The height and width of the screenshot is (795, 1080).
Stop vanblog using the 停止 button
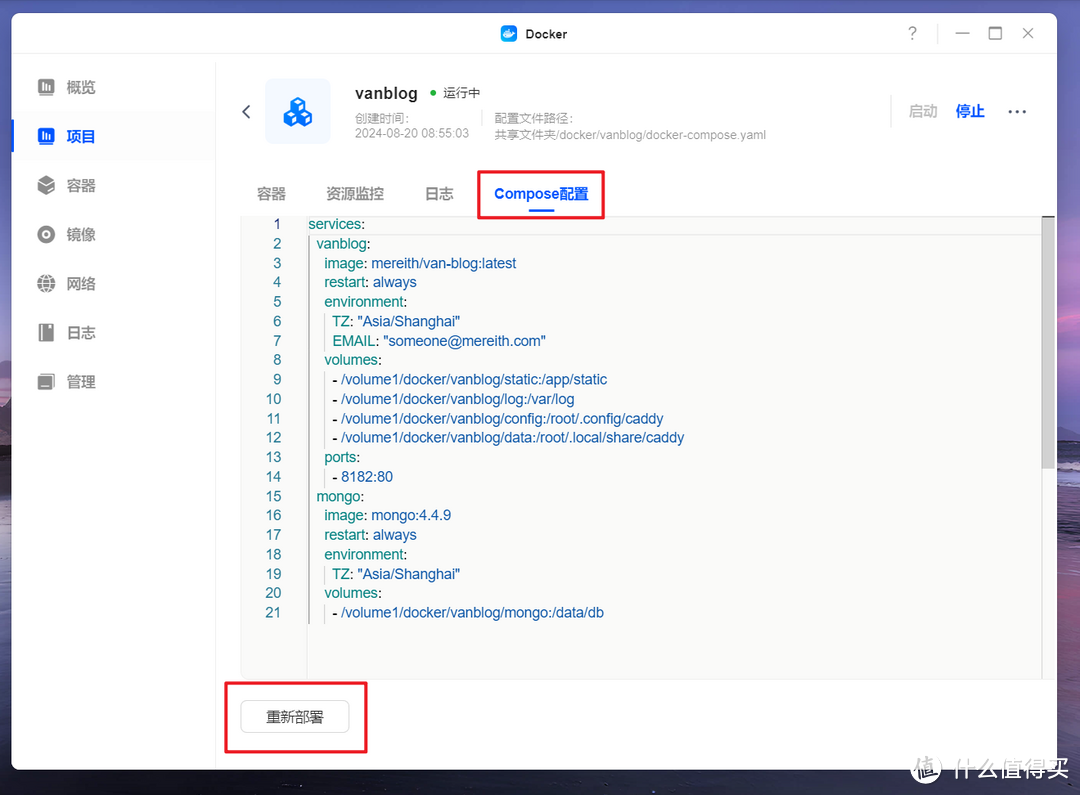click(969, 111)
